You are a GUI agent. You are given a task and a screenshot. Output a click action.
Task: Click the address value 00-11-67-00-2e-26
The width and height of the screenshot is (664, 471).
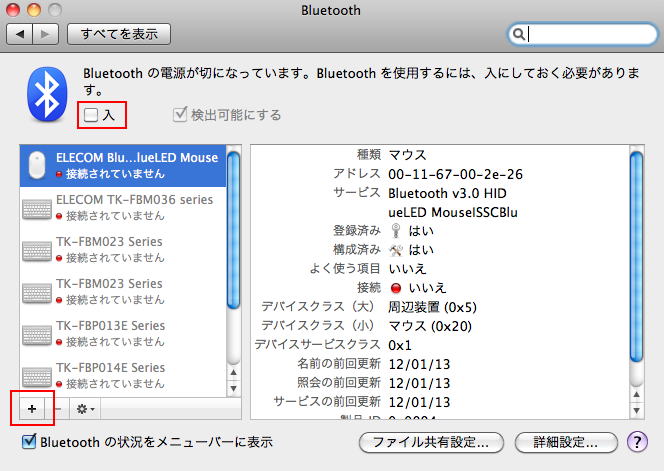(455, 174)
